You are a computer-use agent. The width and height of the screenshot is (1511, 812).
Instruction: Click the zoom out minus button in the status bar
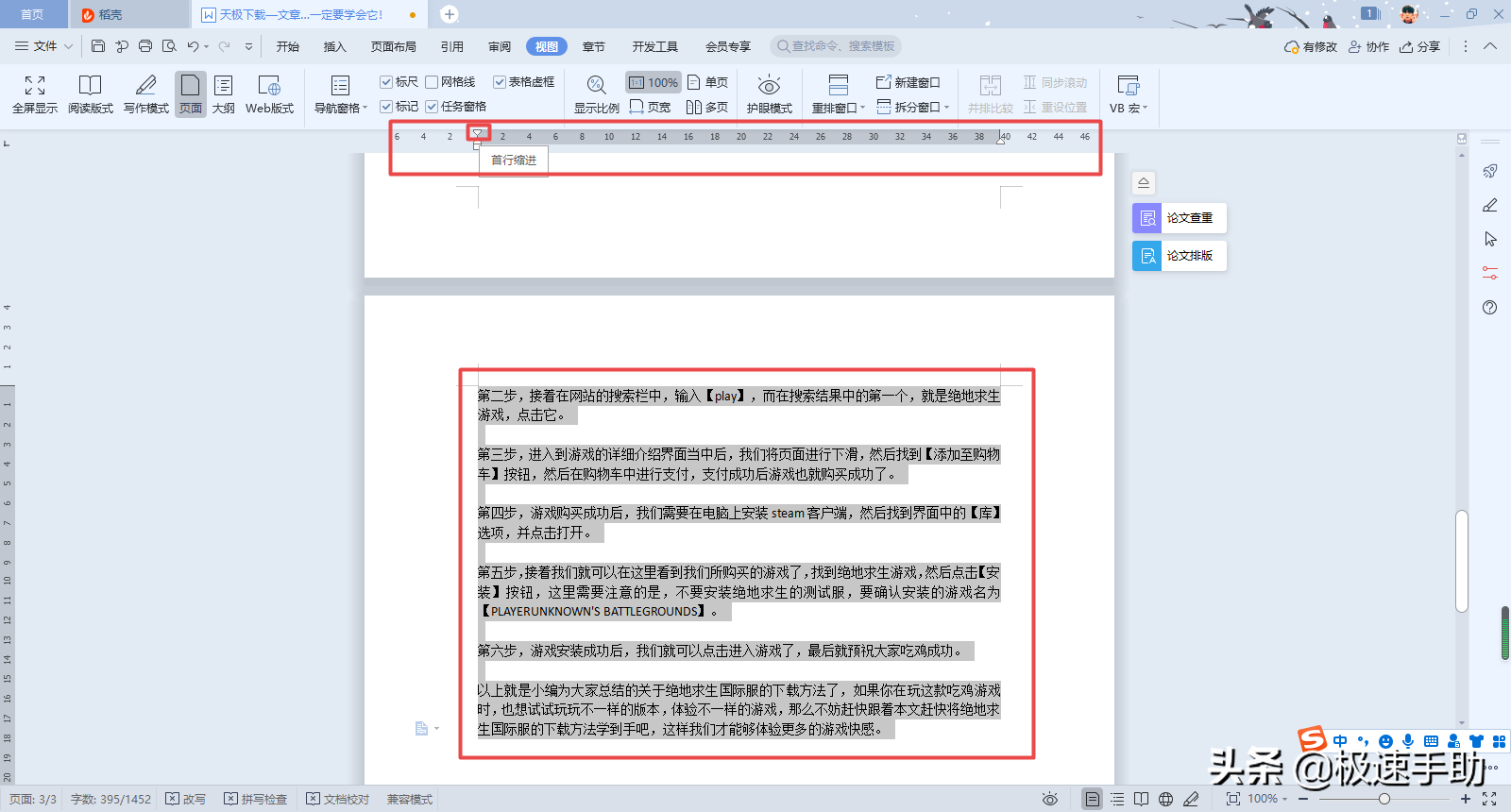(x=1303, y=799)
